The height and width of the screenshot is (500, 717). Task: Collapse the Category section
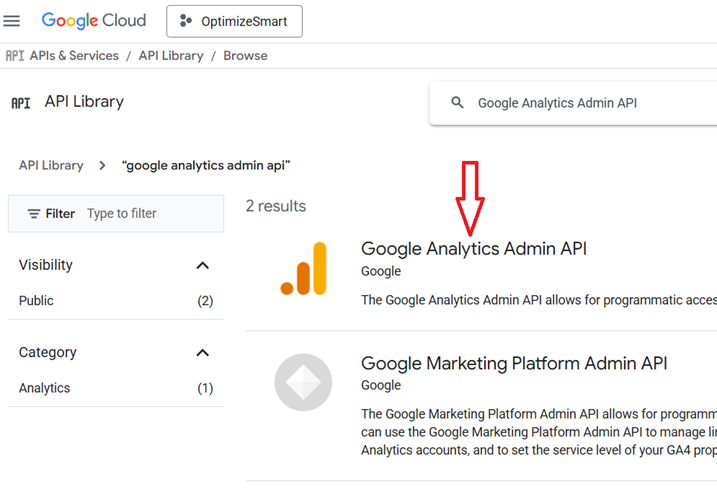coord(202,352)
